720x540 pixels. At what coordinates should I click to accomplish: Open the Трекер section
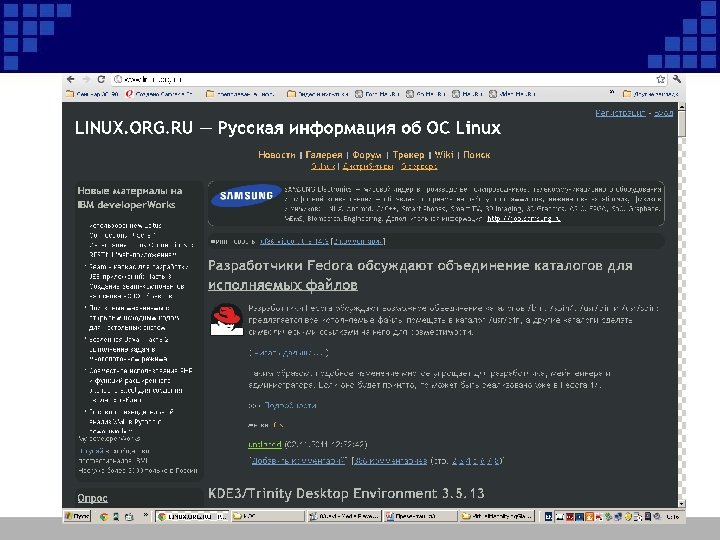point(408,155)
